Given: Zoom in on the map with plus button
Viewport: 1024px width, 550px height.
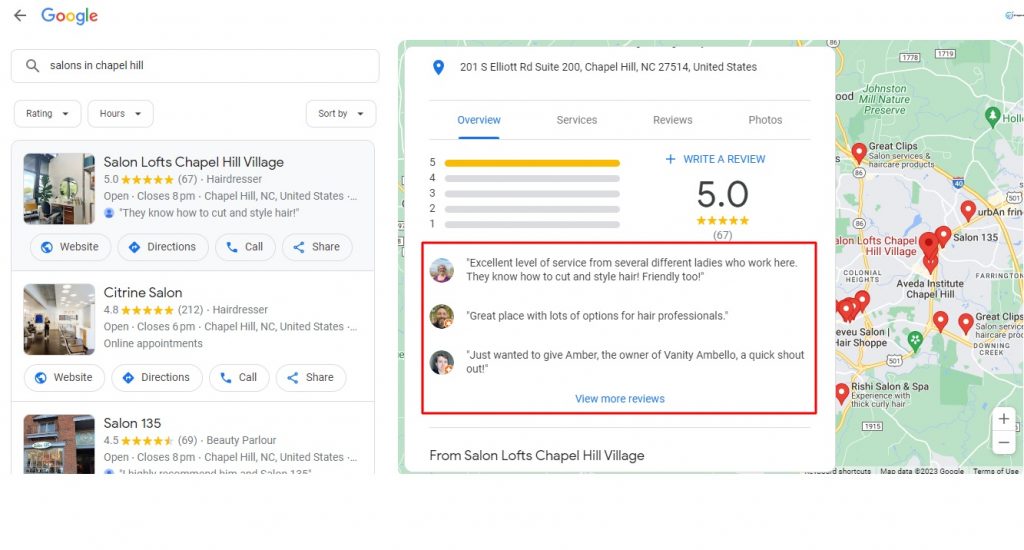Looking at the screenshot, I should click(x=1004, y=419).
